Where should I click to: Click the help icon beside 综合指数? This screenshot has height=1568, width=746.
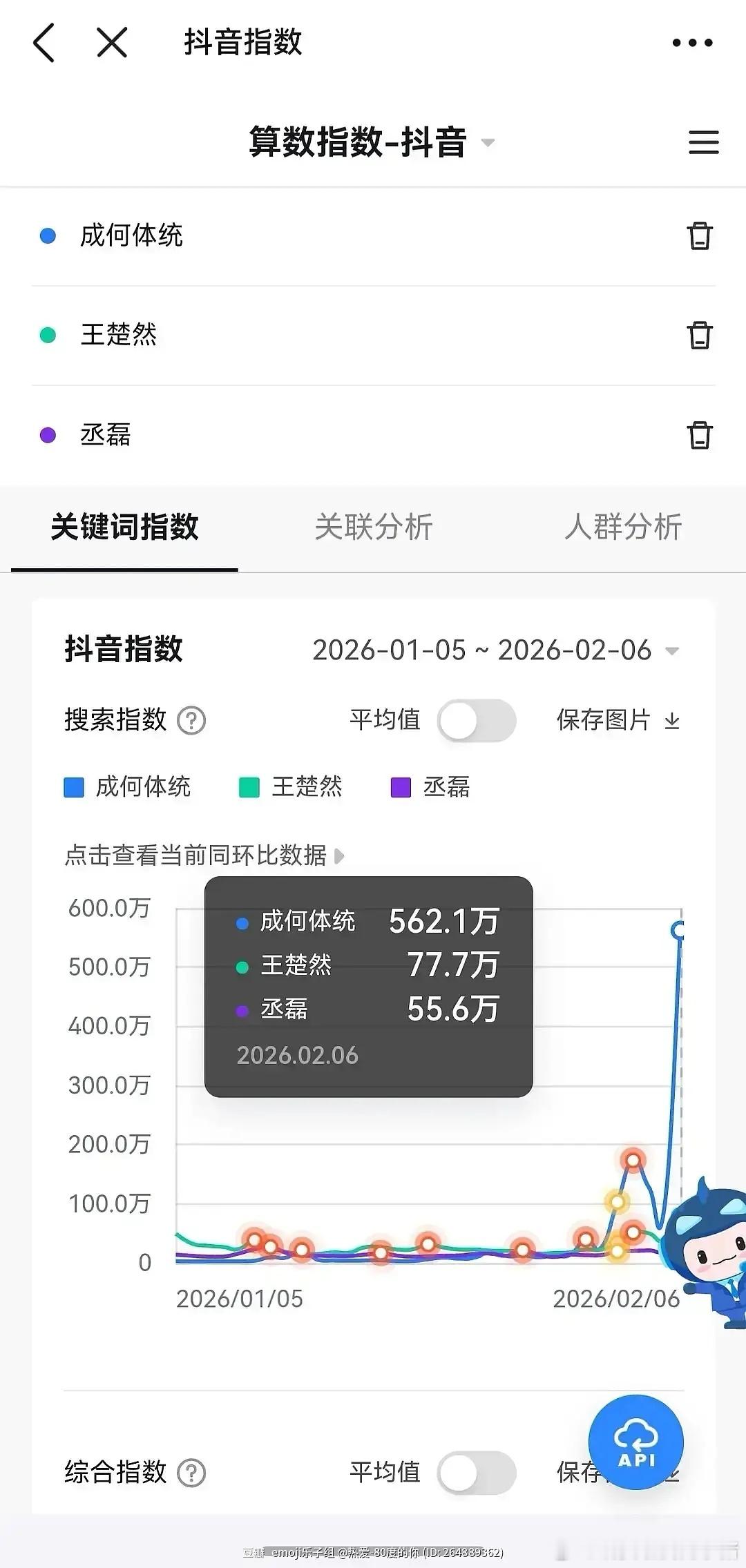(x=191, y=1473)
